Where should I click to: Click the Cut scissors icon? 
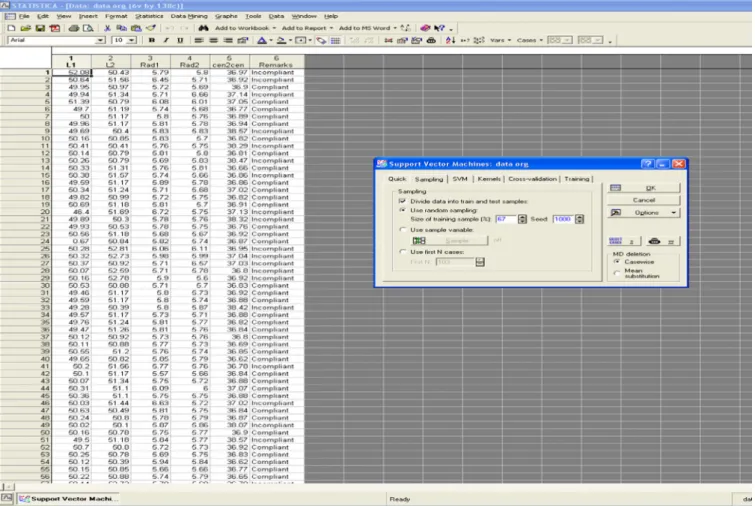pos(107,28)
